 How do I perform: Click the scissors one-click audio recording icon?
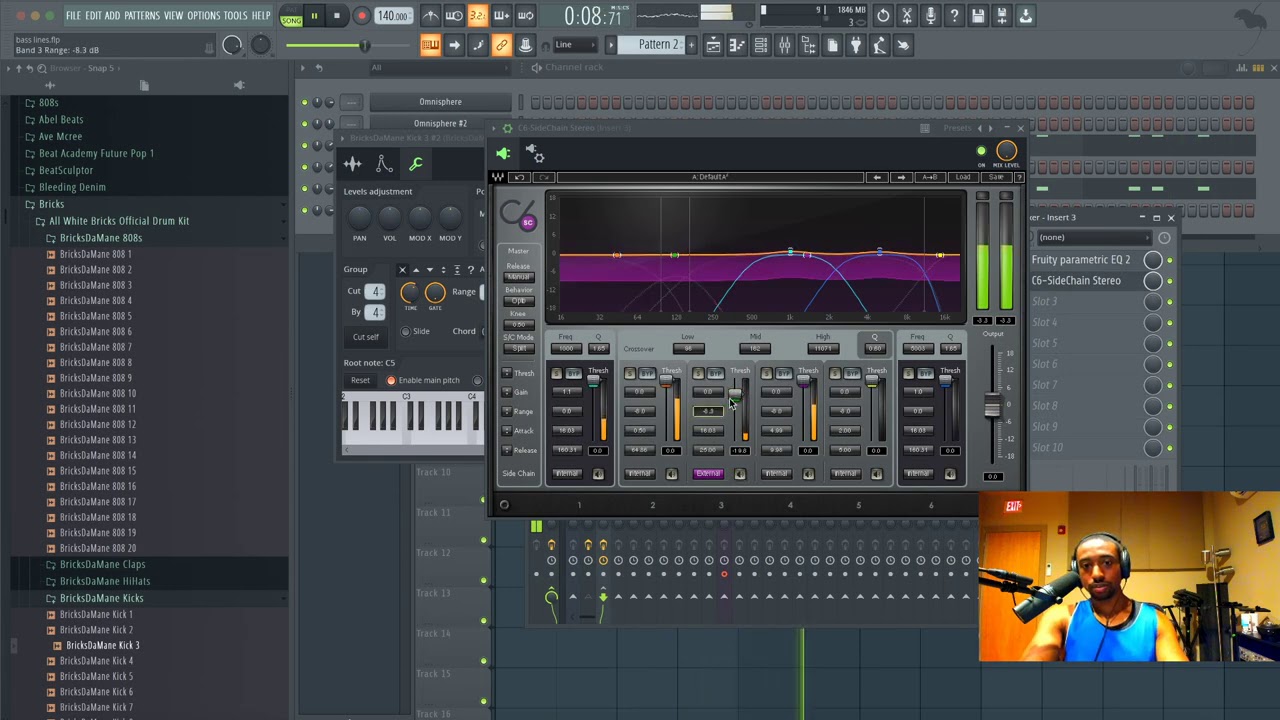click(907, 16)
